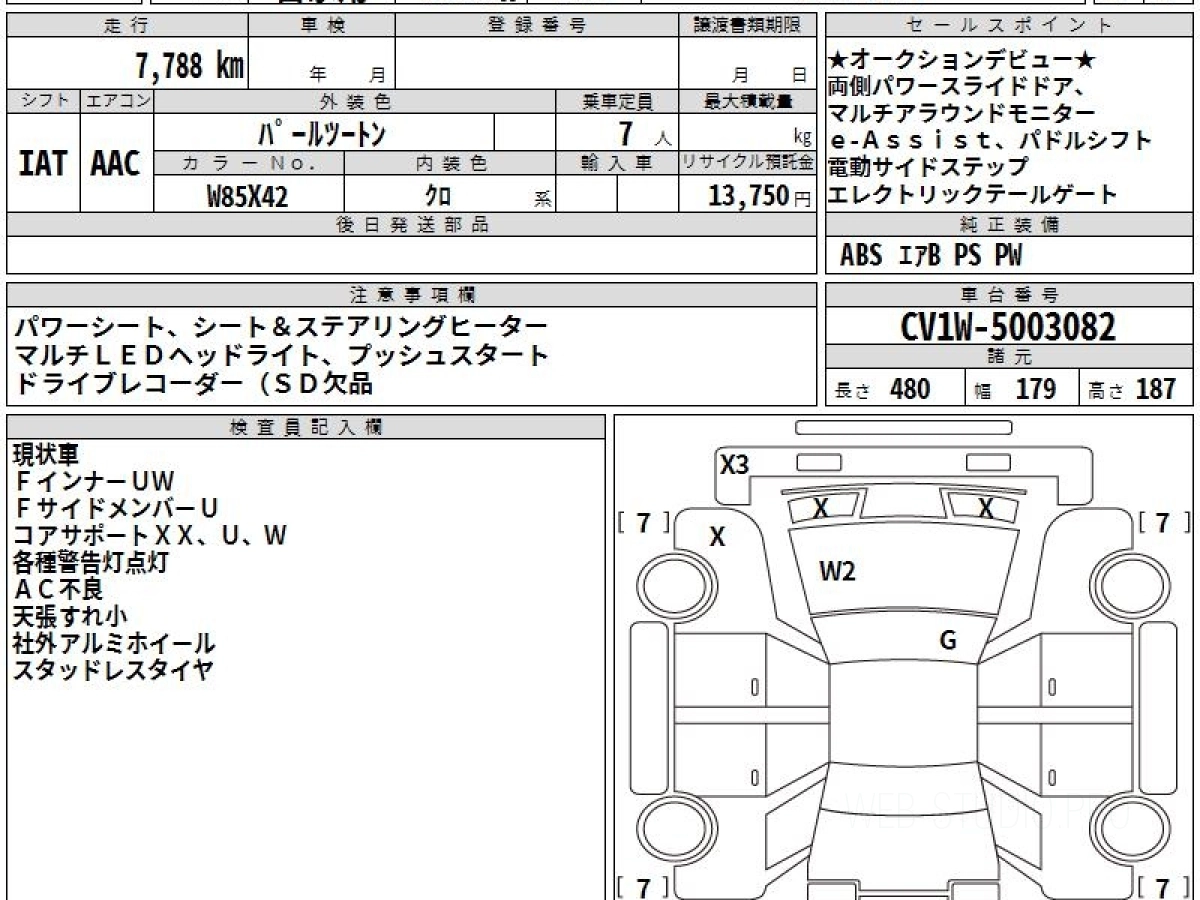The width and height of the screenshot is (1200, 900).
Task: Click the length value 480
Action: (x=909, y=389)
